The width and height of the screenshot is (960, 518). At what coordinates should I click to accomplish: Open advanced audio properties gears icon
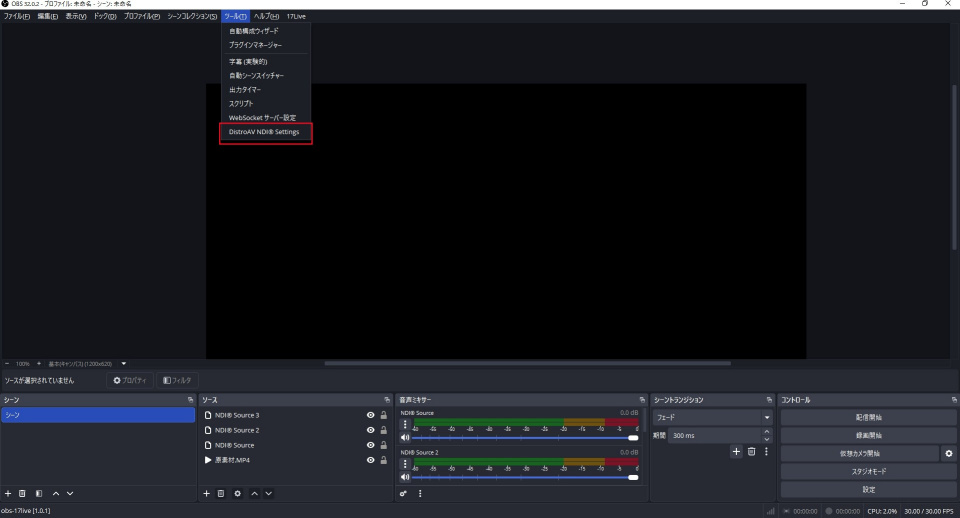click(x=403, y=493)
